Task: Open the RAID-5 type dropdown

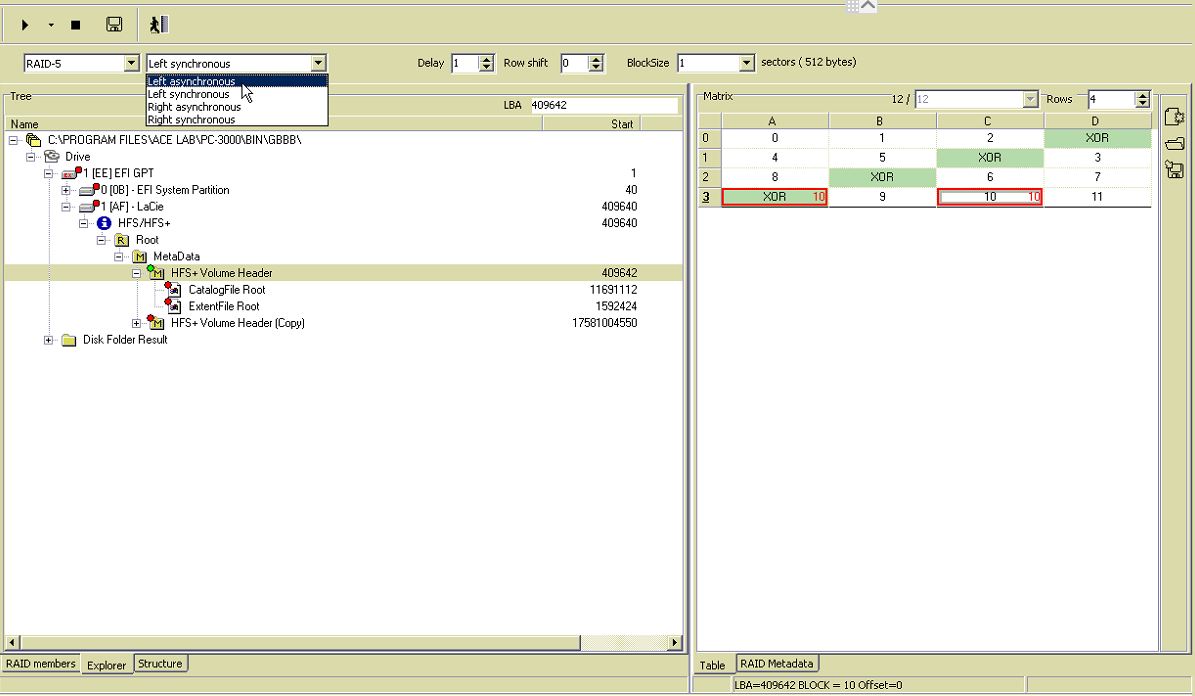Action: click(132, 63)
